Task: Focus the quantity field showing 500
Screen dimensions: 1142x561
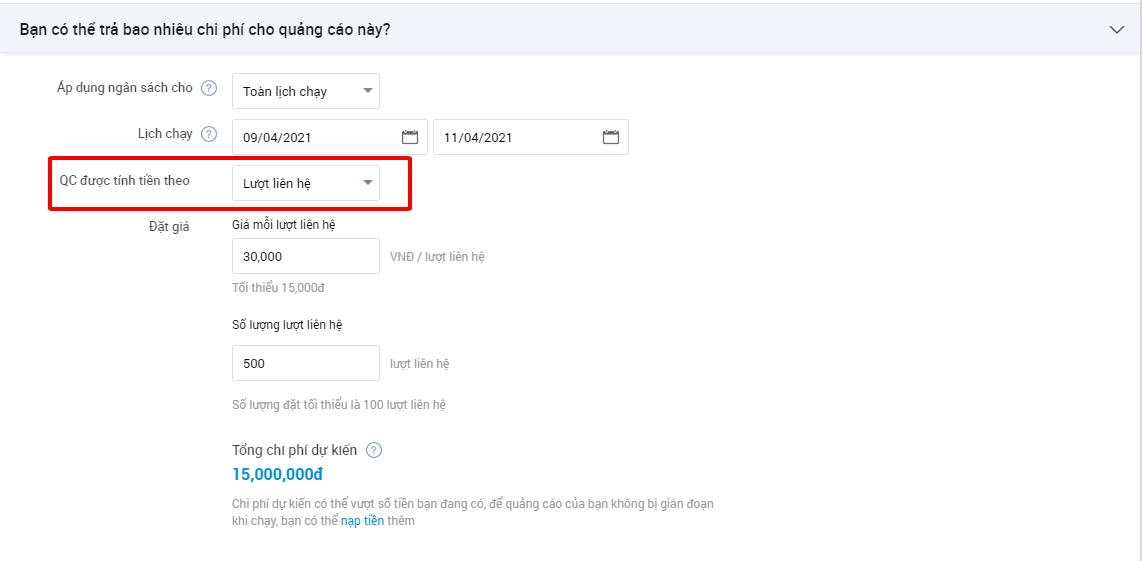Action: coord(306,363)
